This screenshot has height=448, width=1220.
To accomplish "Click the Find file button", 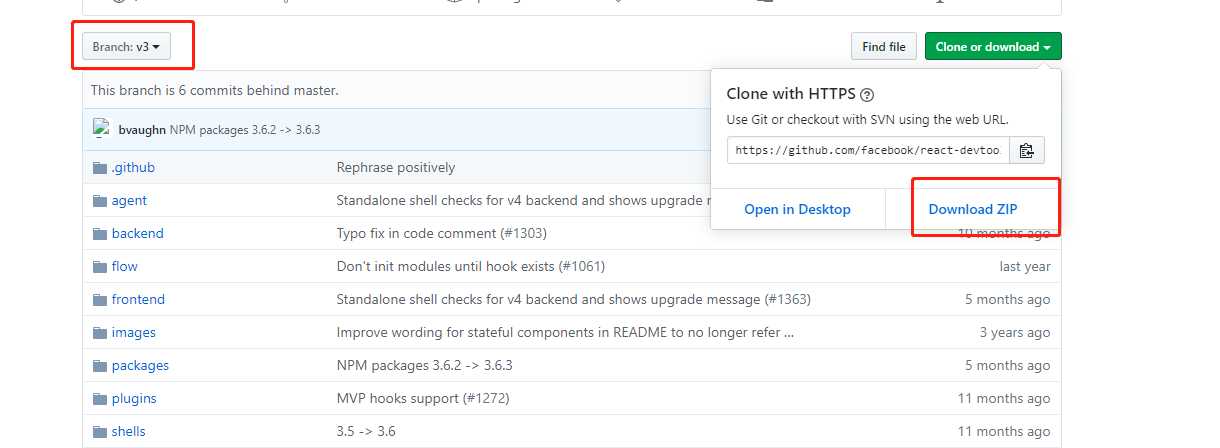I will (884, 47).
